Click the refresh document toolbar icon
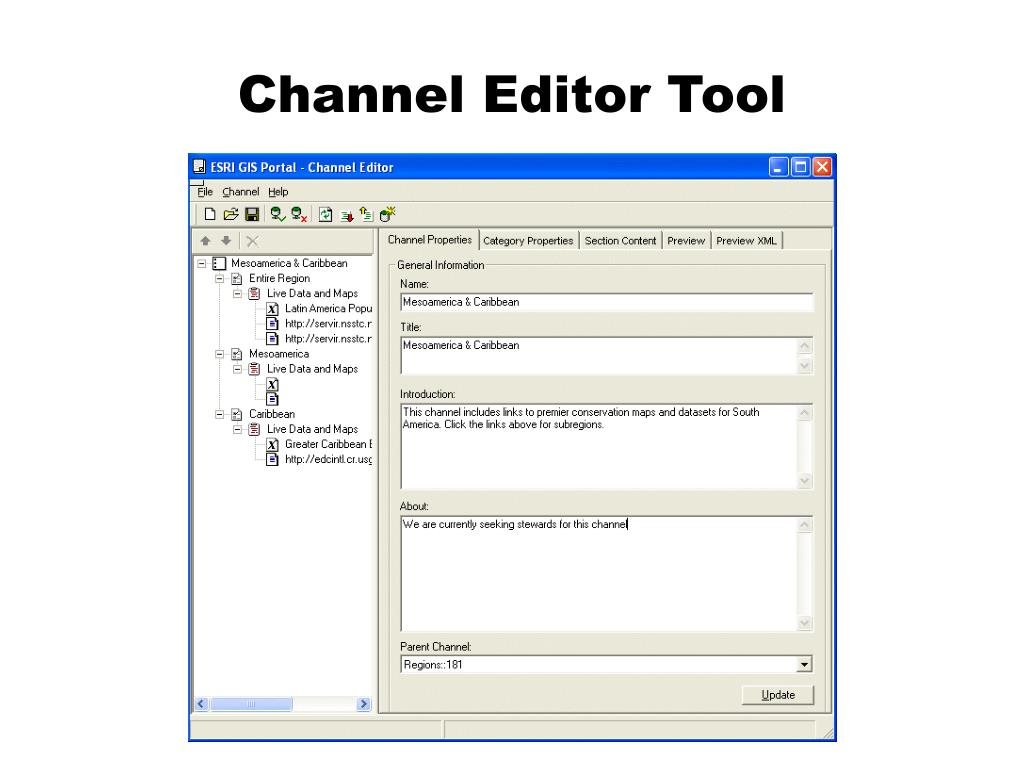This screenshot has width=1024, height=768. pos(325,214)
